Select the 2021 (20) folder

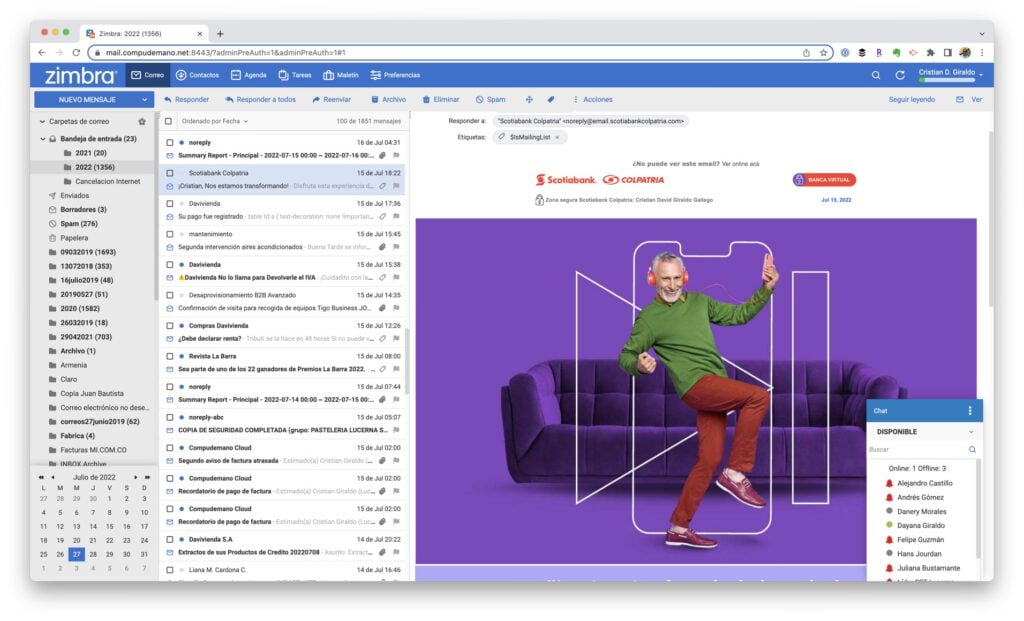(x=90, y=153)
